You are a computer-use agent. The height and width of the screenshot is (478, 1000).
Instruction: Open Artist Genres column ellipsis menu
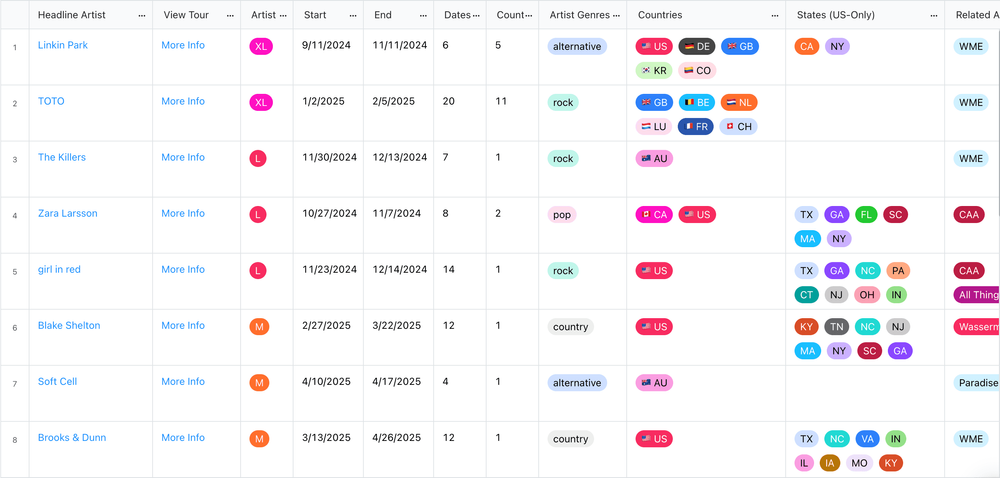coord(615,15)
